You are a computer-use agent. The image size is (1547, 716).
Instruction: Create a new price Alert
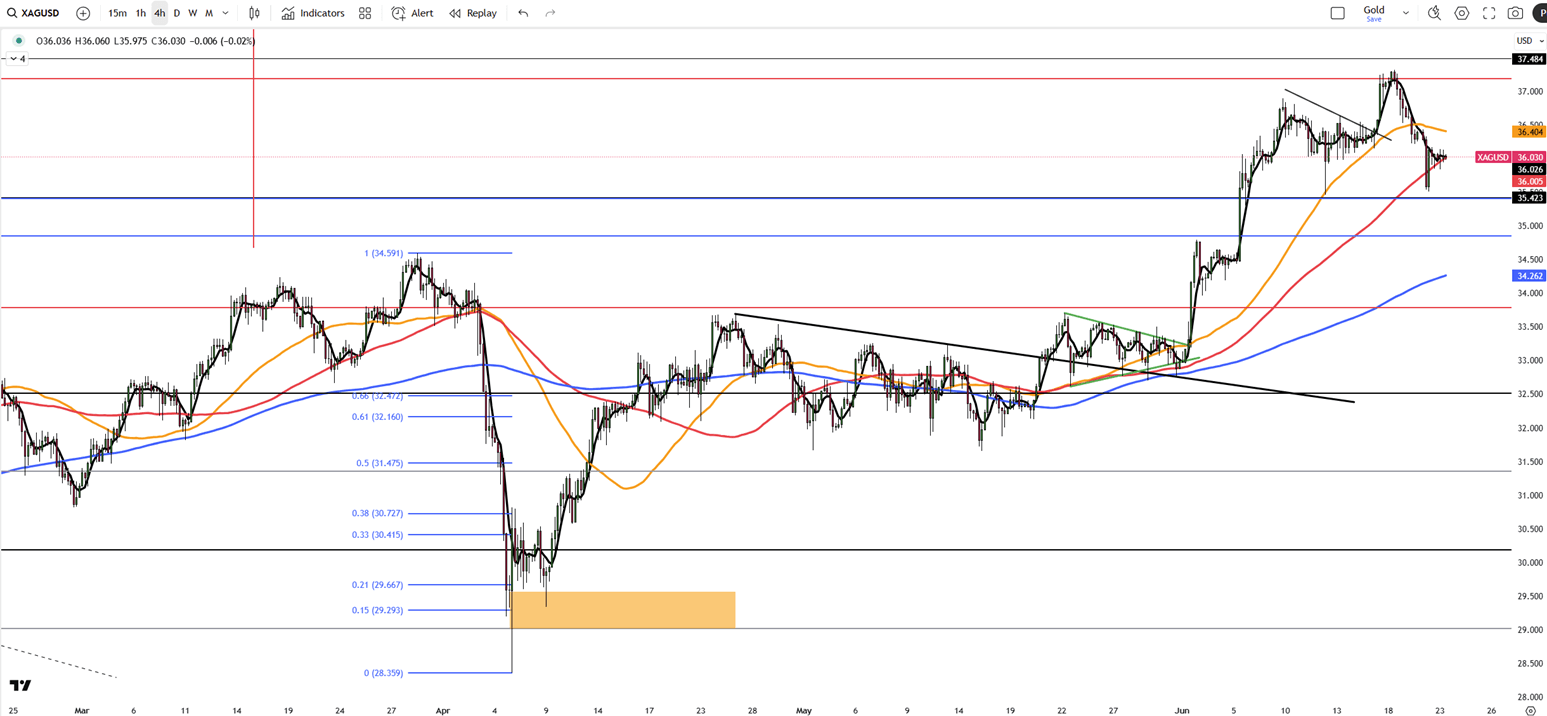pos(412,13)
